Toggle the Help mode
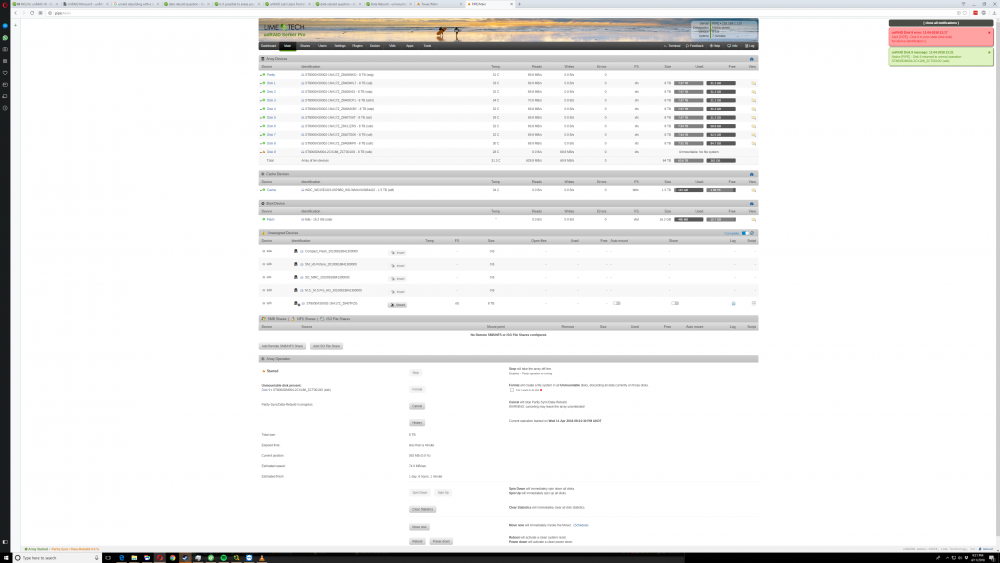This screenshot has width=1000, height=563. click(715, 46)
